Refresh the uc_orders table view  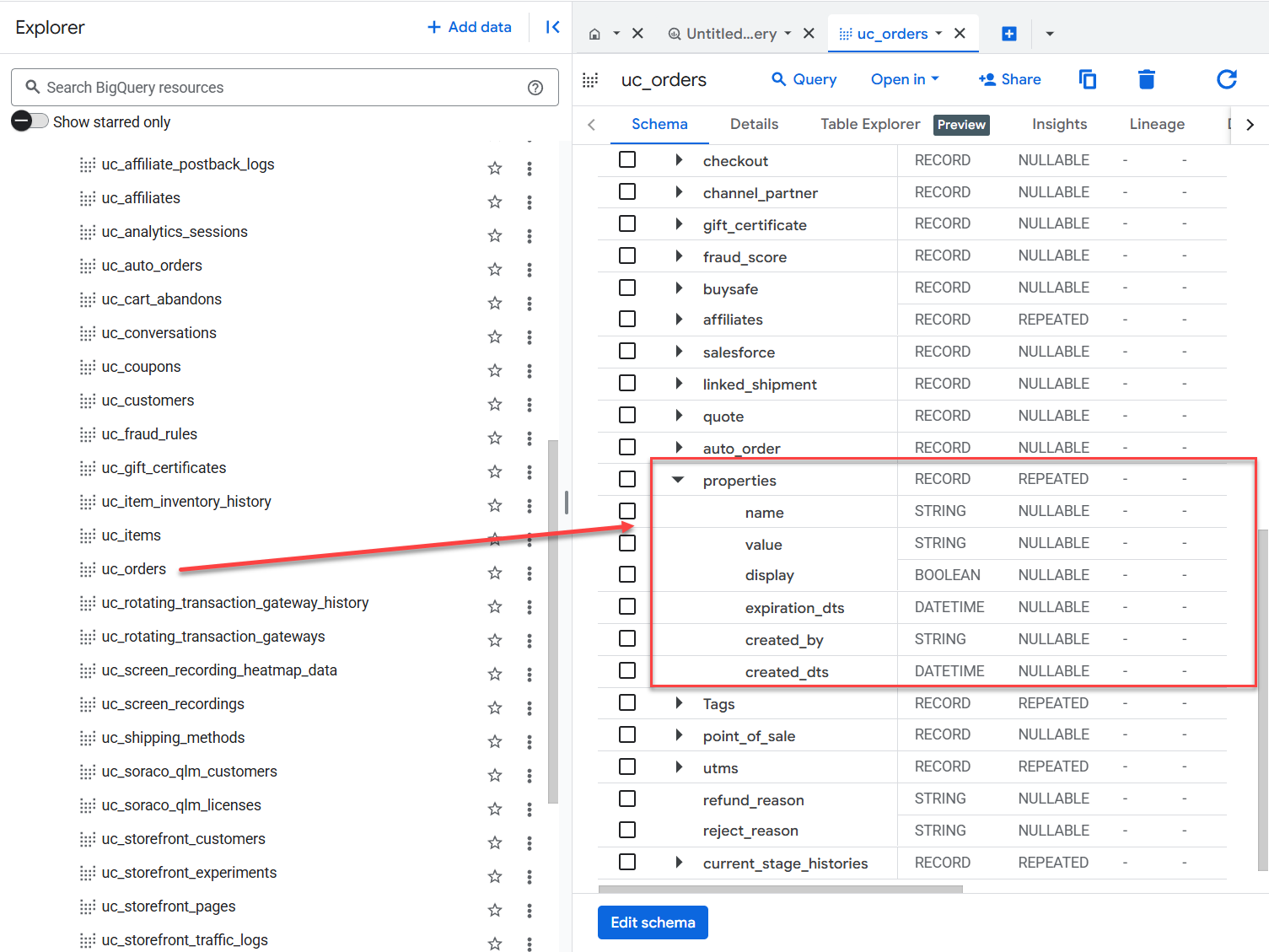click(1227, 79)
